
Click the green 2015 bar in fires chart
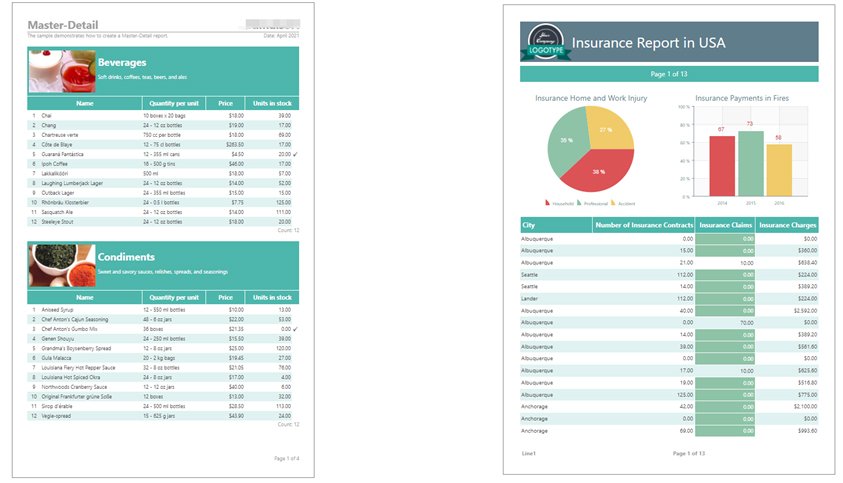coord(750,164)
